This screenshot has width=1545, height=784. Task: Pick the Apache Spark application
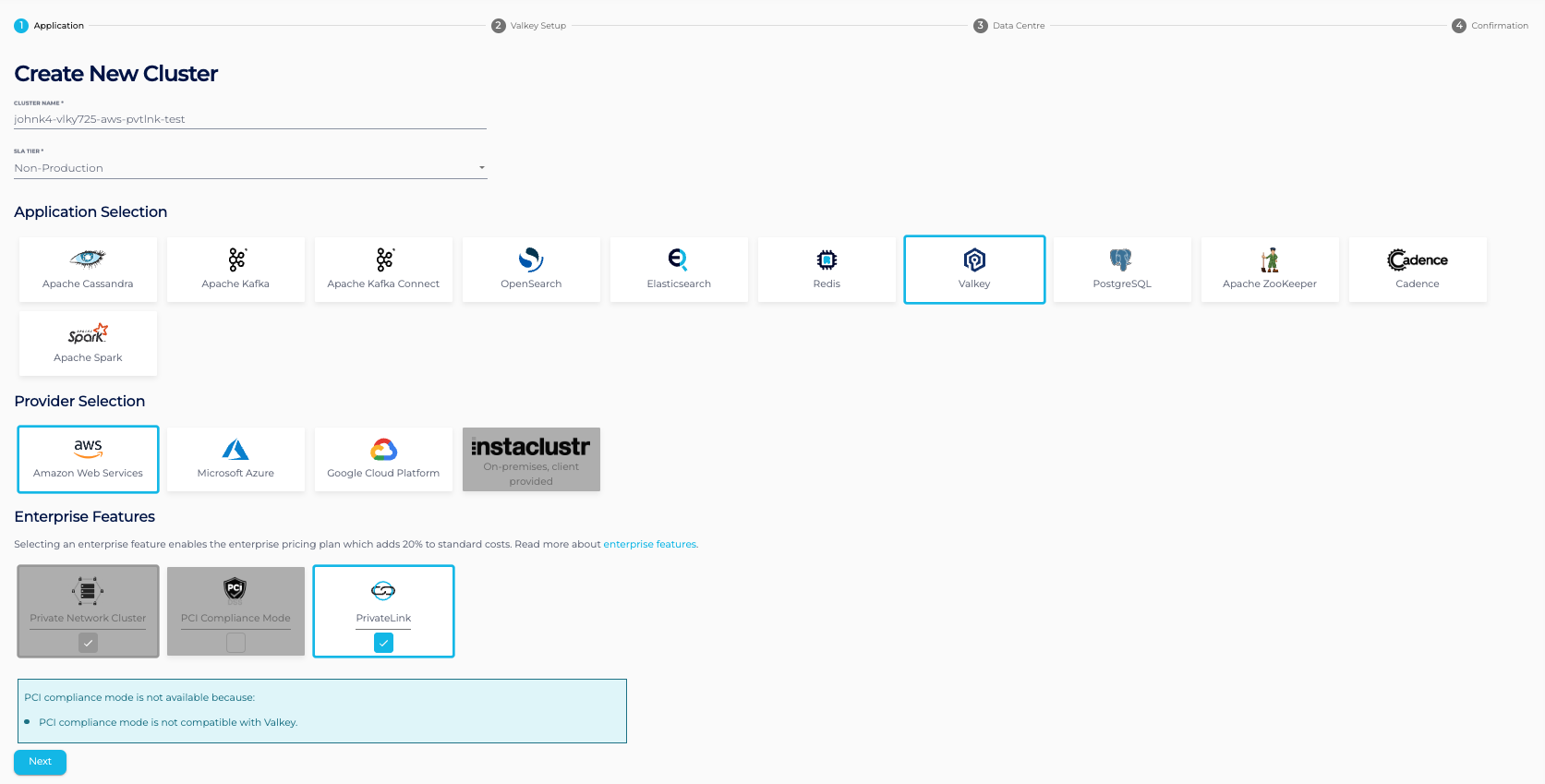[x=88, y=344]
